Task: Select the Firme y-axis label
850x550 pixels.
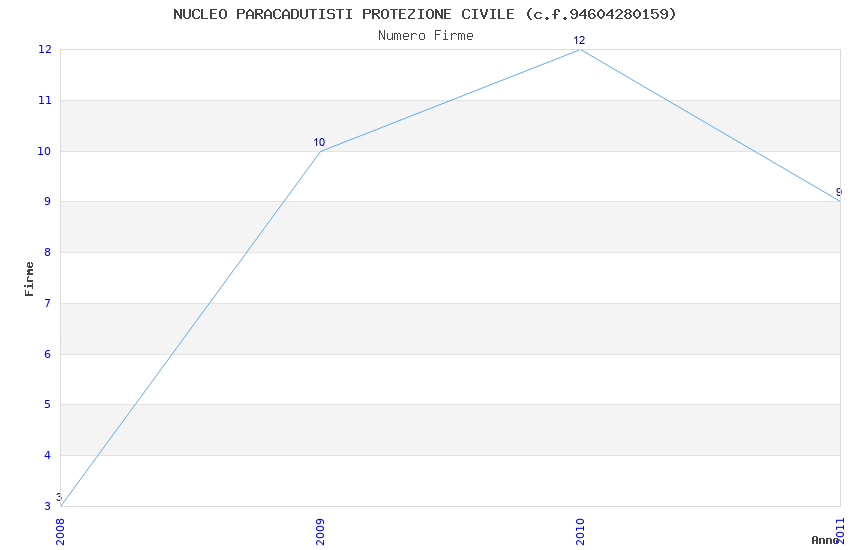Action: pyautogui.click(x=30, y=278)
